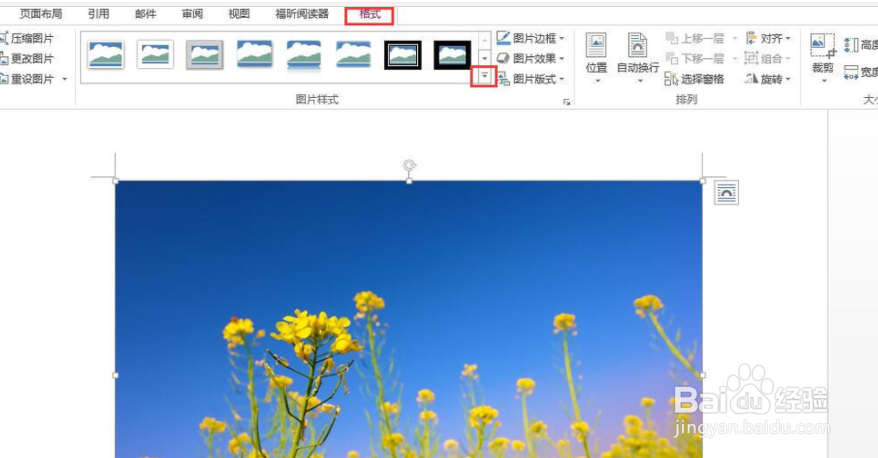
Task: Apply the fourth picture style thumbnail
Action: click(254, 54)
